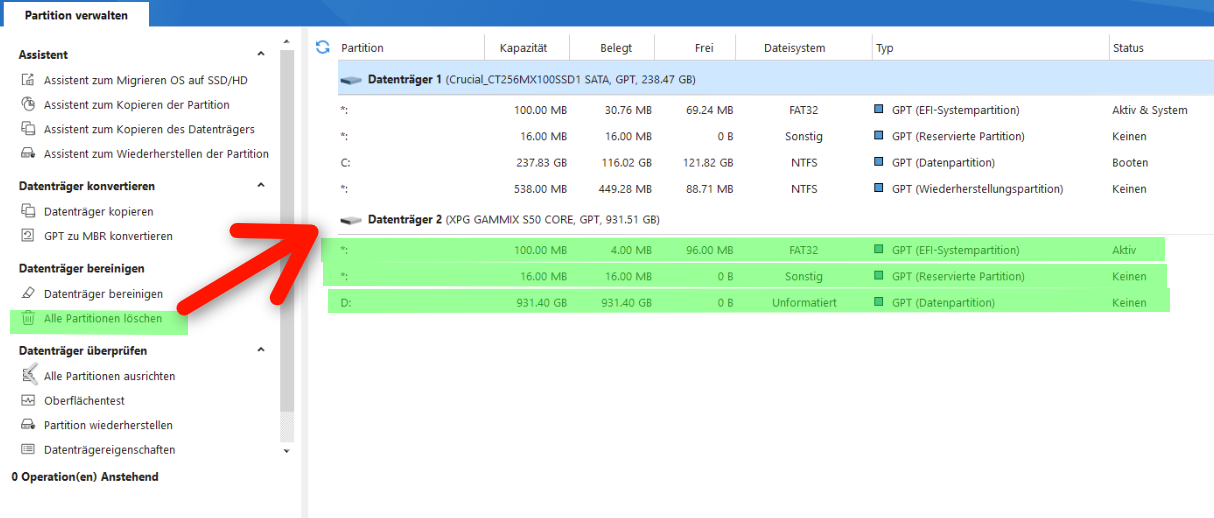1214x518 pixels.
Task: Select Datenträger 2 XPG GAMMIX disk row
Action: [x=775, y=219]
